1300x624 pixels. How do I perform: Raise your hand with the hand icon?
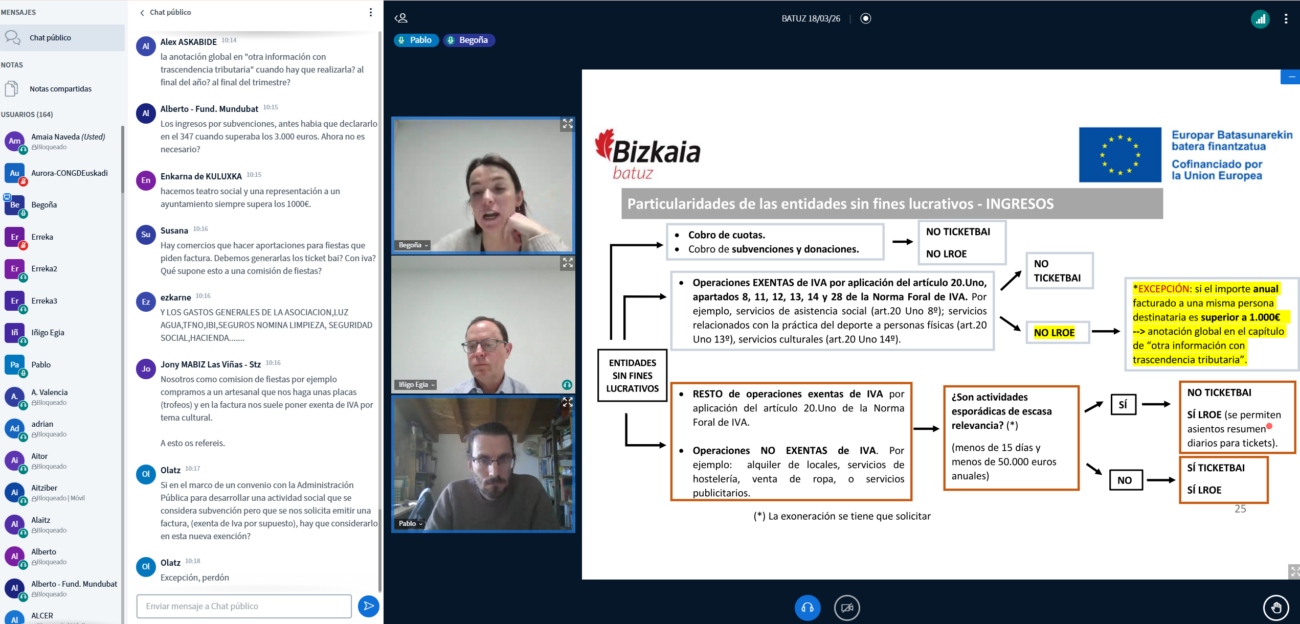coord(1275,606)
